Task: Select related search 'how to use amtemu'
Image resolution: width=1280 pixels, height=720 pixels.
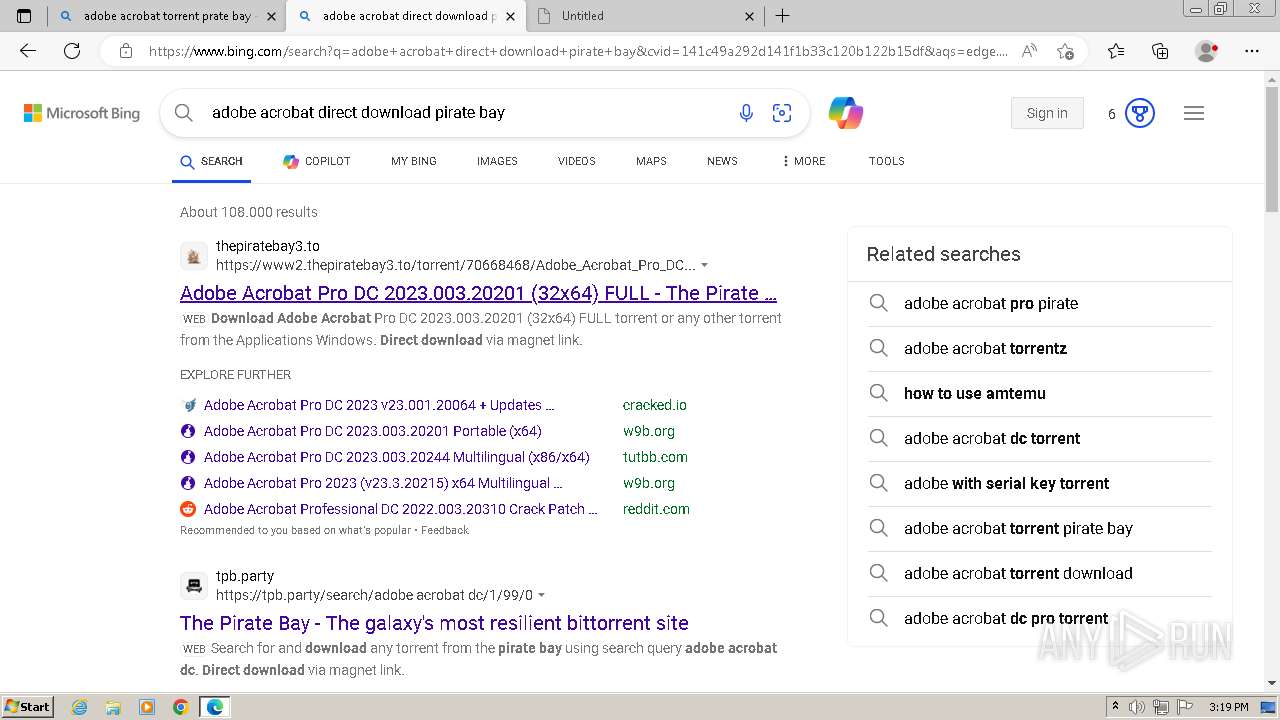Action: [1040, 393]
